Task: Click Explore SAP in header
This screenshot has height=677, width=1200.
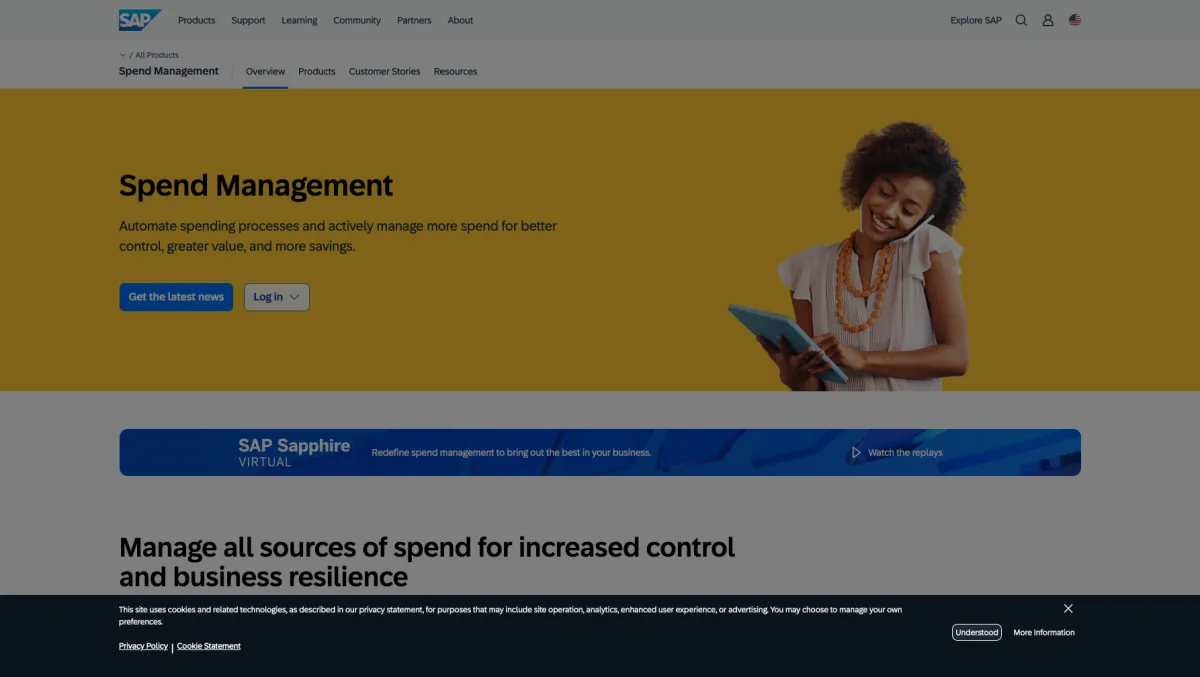Action: (976, 20)
